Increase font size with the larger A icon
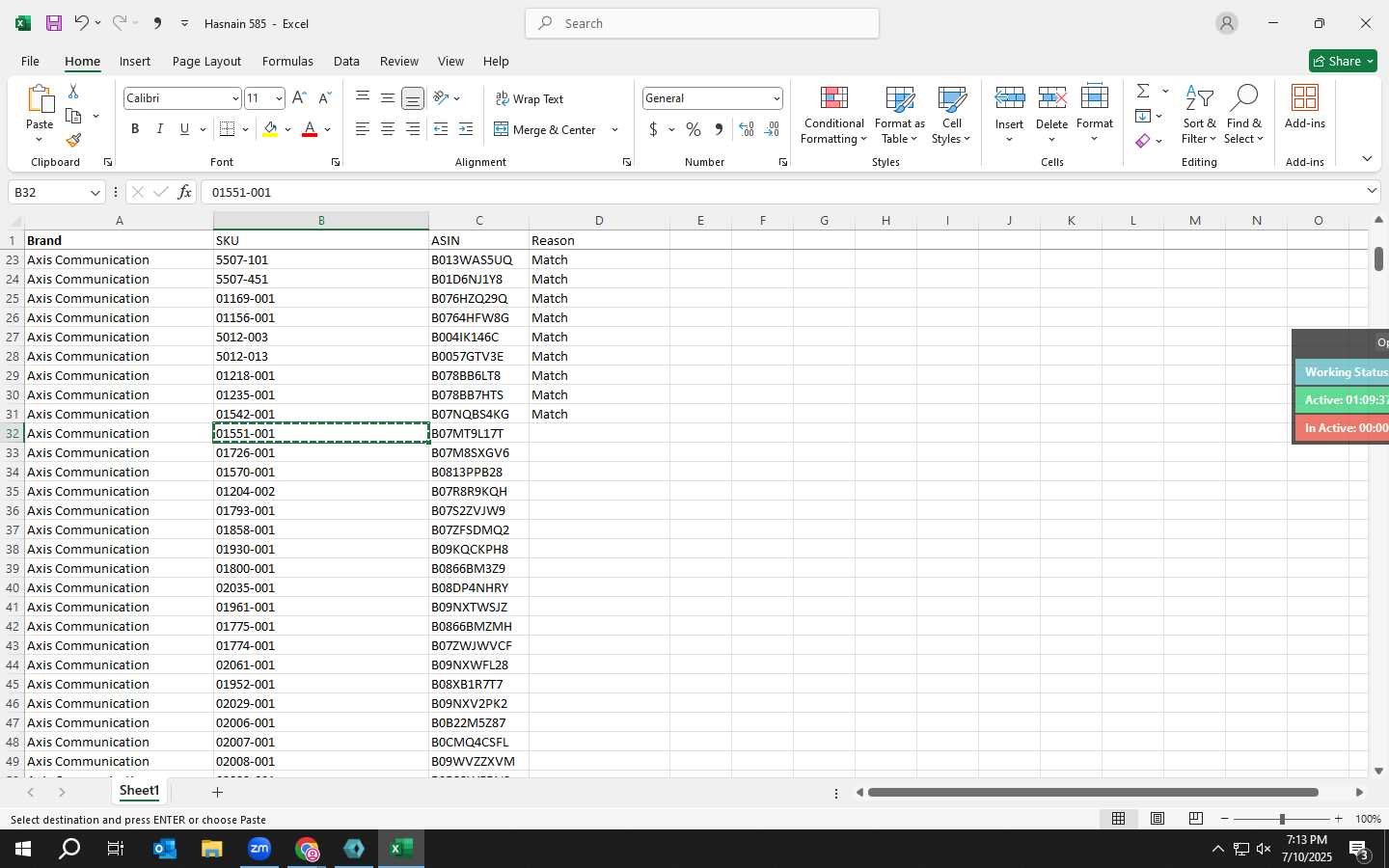The height and width of the screenshot is (868, 1389). [299, 98]
